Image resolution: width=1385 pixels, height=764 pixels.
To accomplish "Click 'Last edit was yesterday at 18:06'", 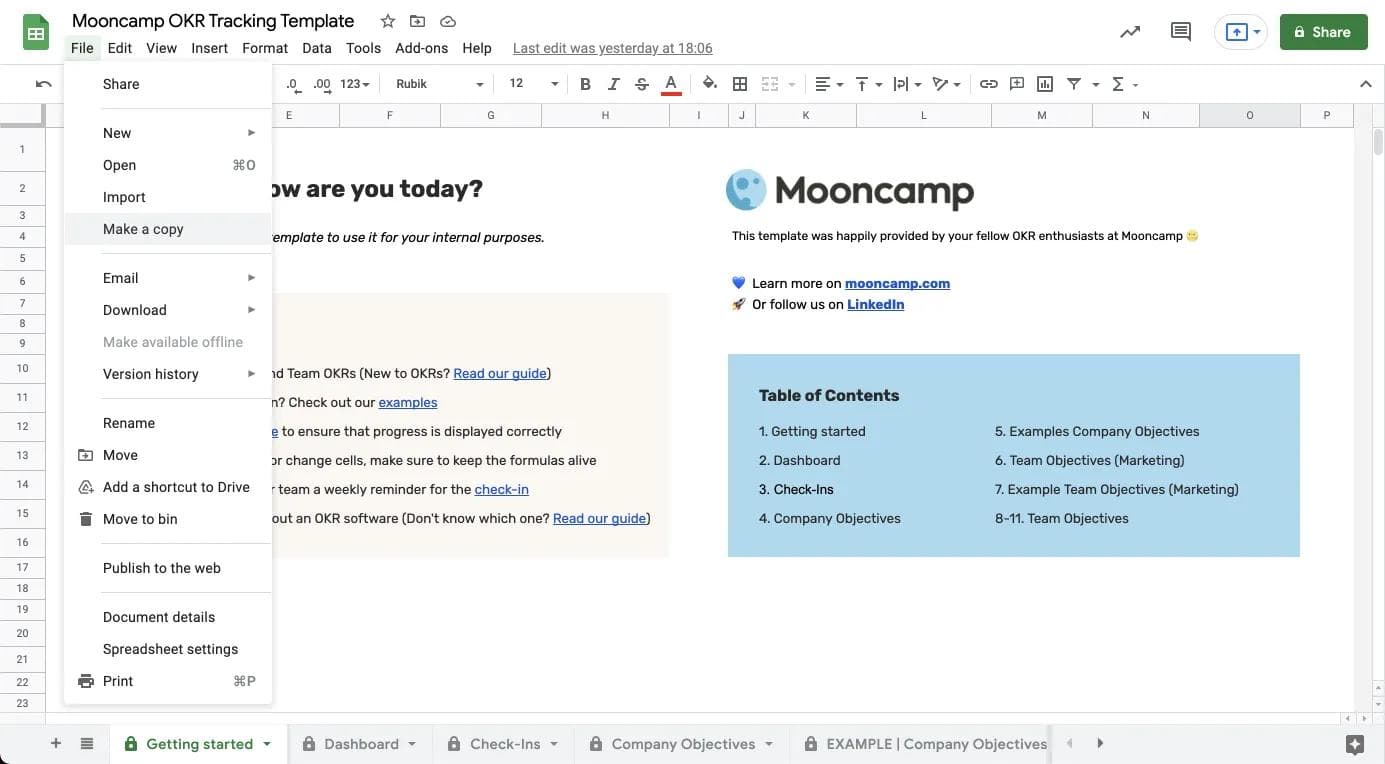I will click(x=612, y=48).
